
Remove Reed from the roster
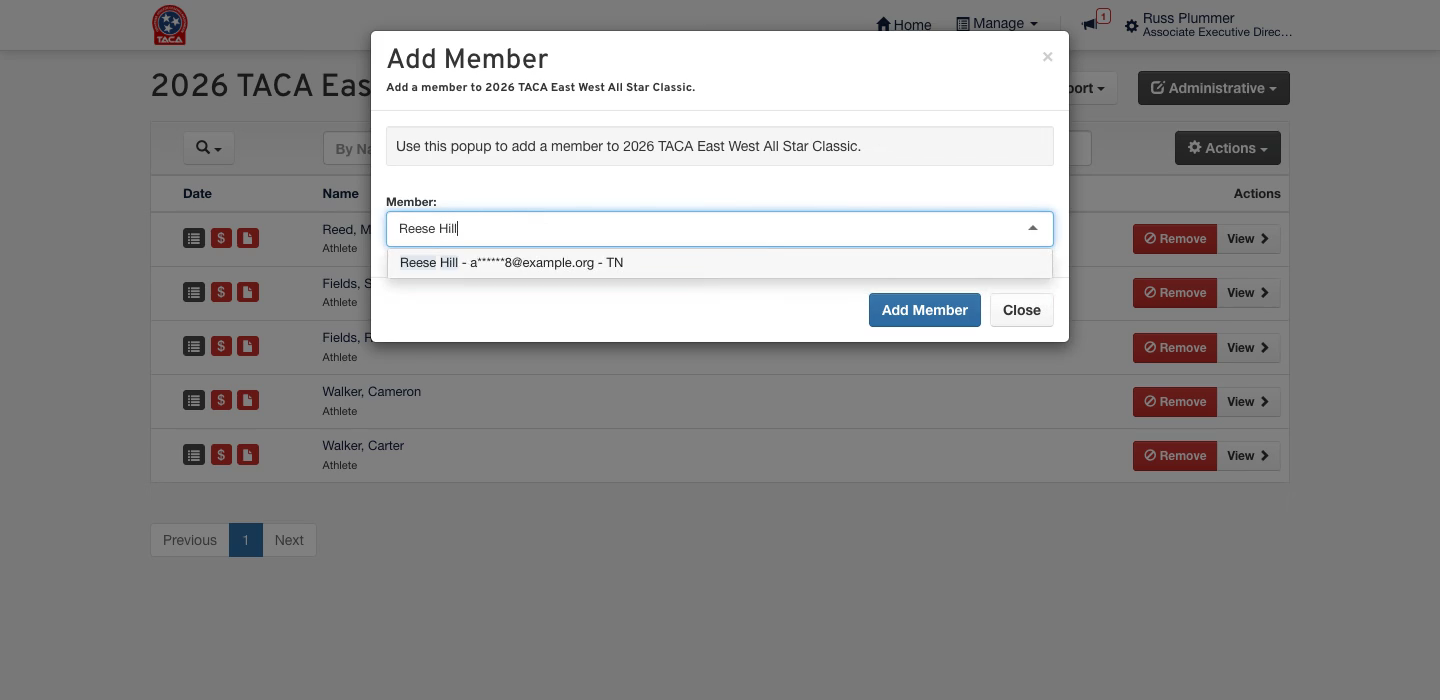click(x=1175, y=239)
